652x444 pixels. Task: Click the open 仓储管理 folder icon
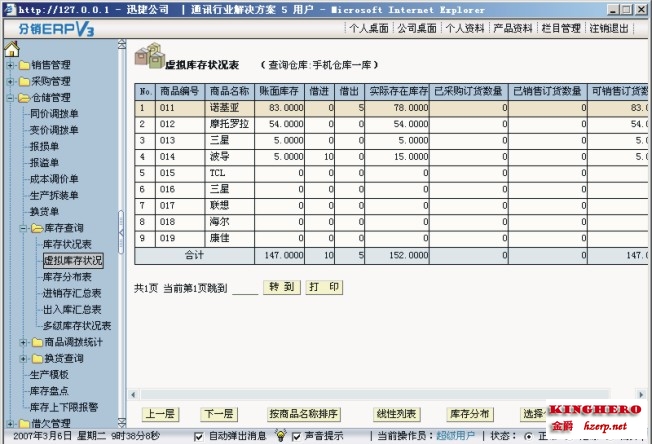(24, 98)
